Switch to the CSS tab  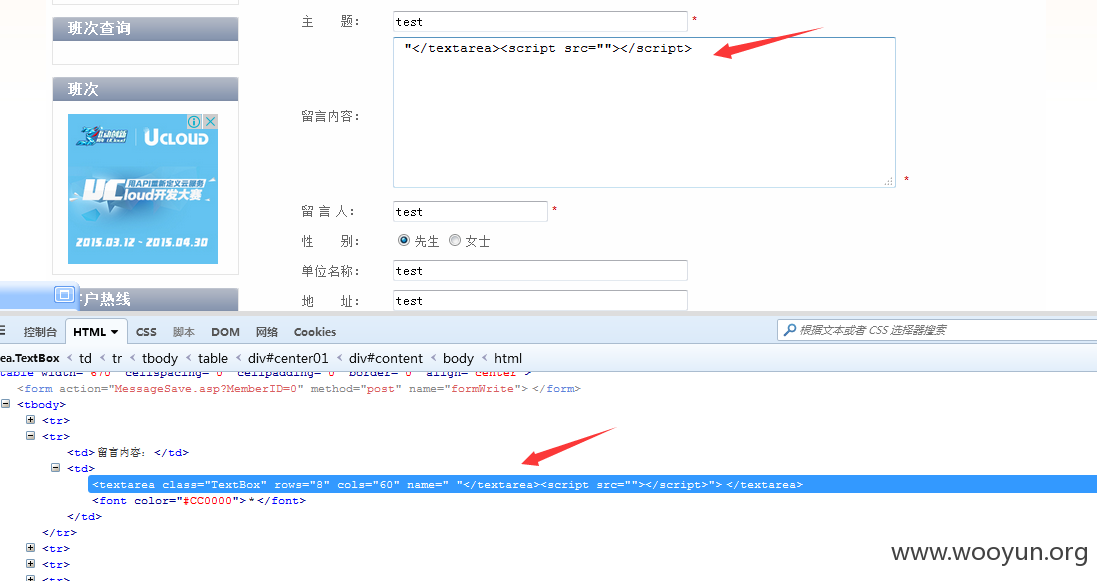coord(146,332)
